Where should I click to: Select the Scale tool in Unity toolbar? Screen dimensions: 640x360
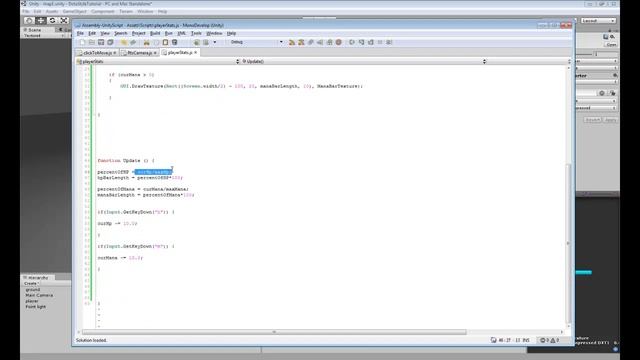pyautogui.click(x=64, y=20)
